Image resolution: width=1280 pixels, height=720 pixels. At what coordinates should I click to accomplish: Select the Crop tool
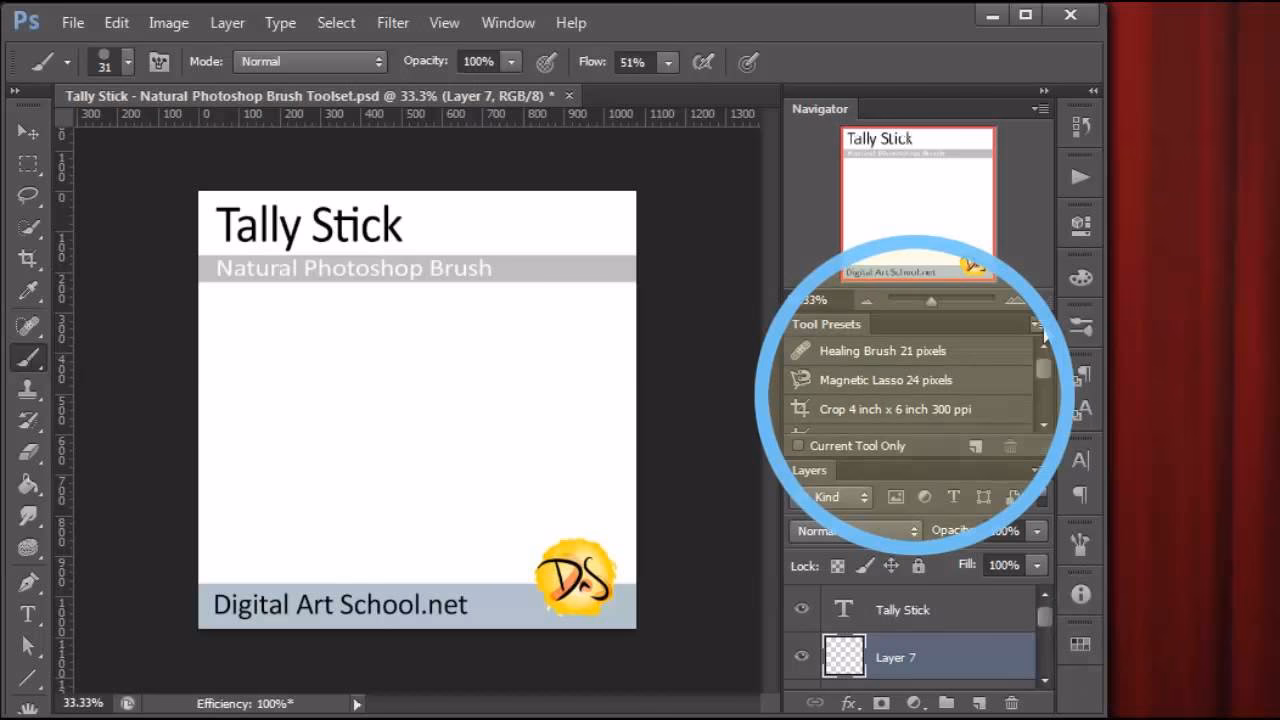coord(28,258)
